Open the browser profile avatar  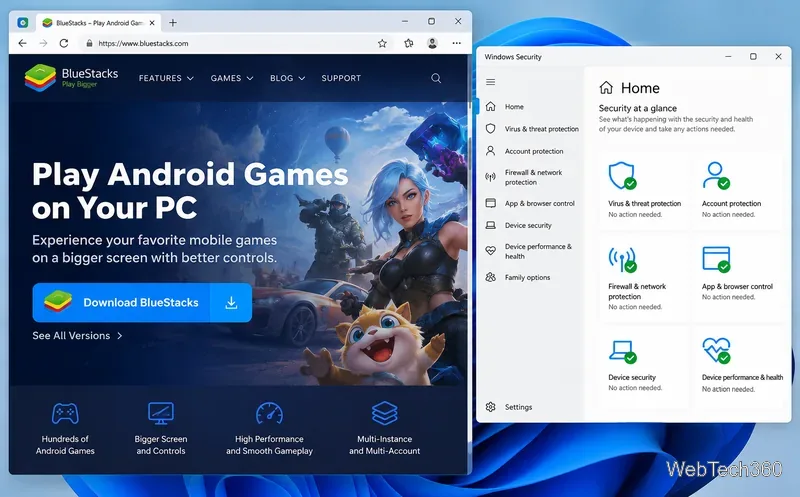[x=432, y=43]
